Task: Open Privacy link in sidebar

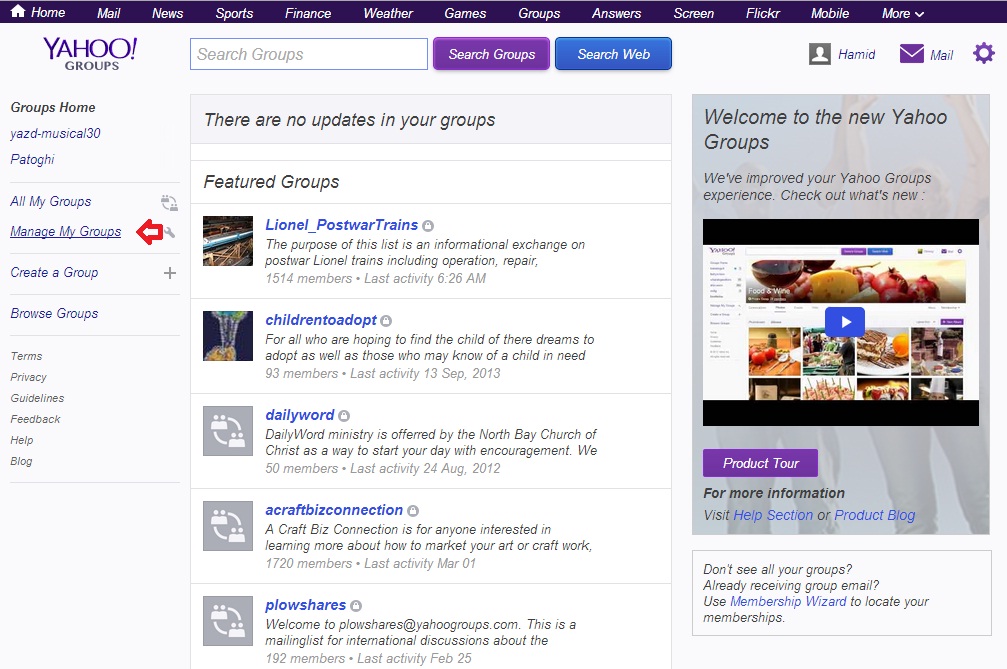Action: [x=28, y=377]
